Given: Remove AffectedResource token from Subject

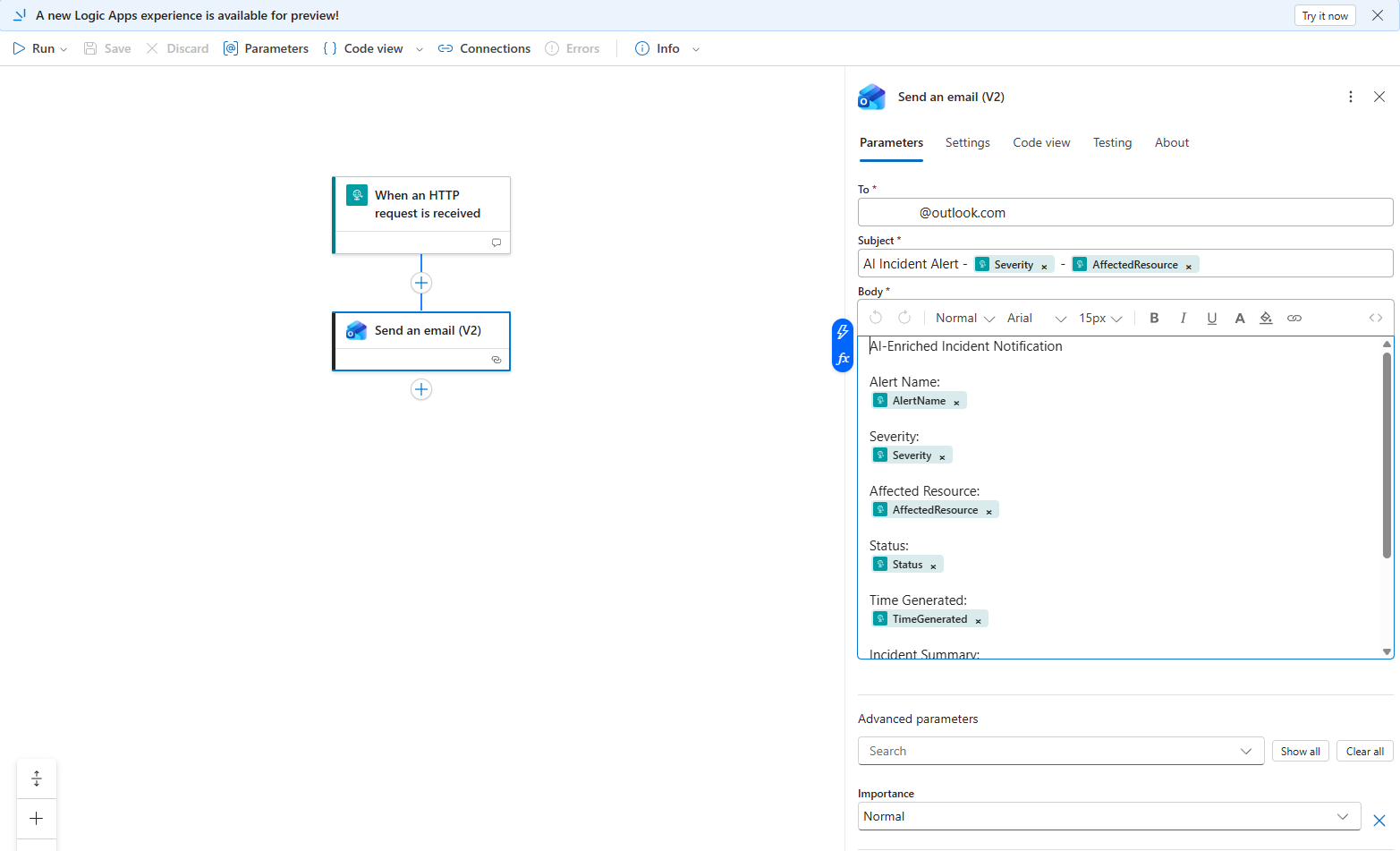Looking at the screenshot, I should [x=1188, y=267].
